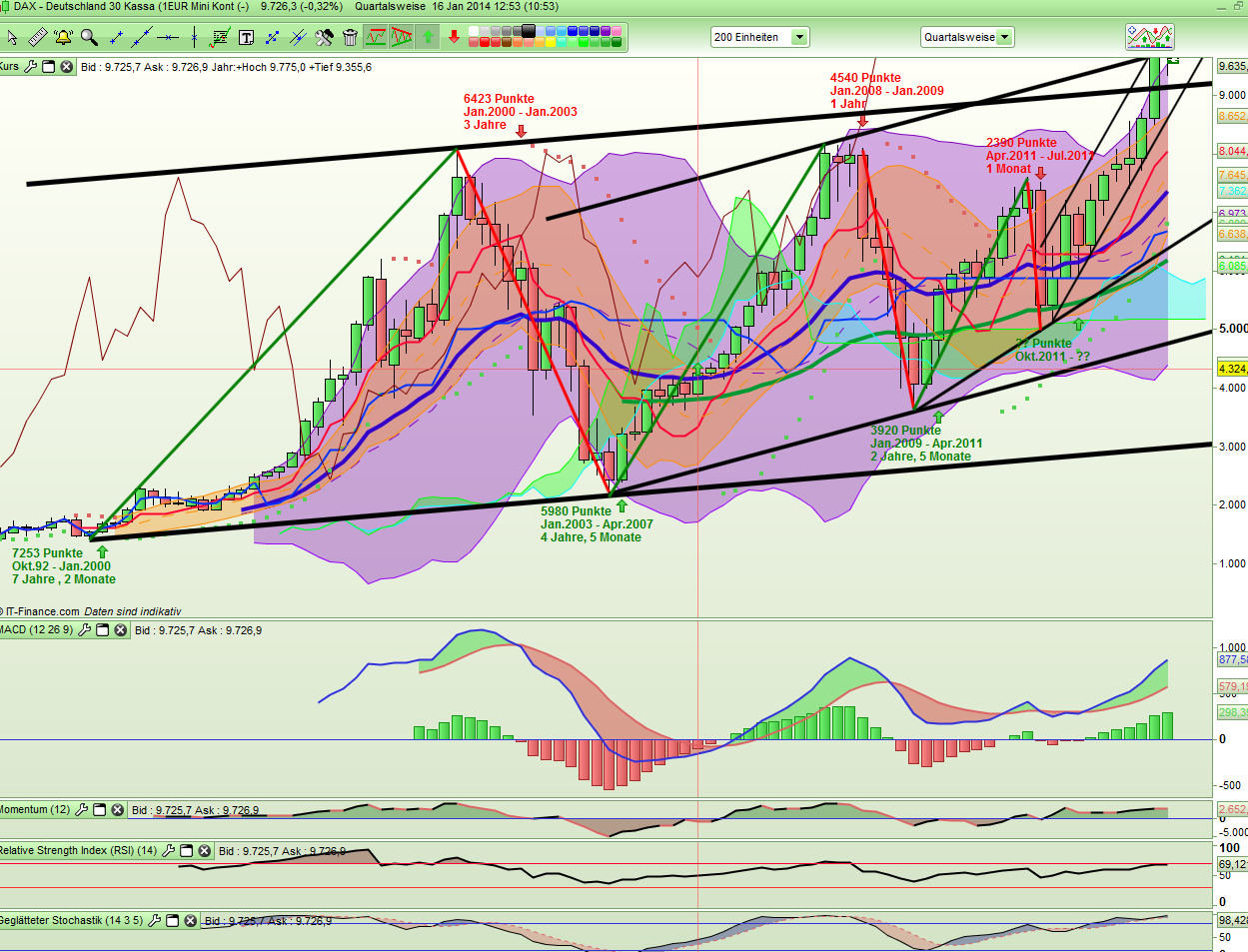Click the '4540 Punkte' chart annotation
The height and width of the screenshot is (952, 1248).
[865, 78]
